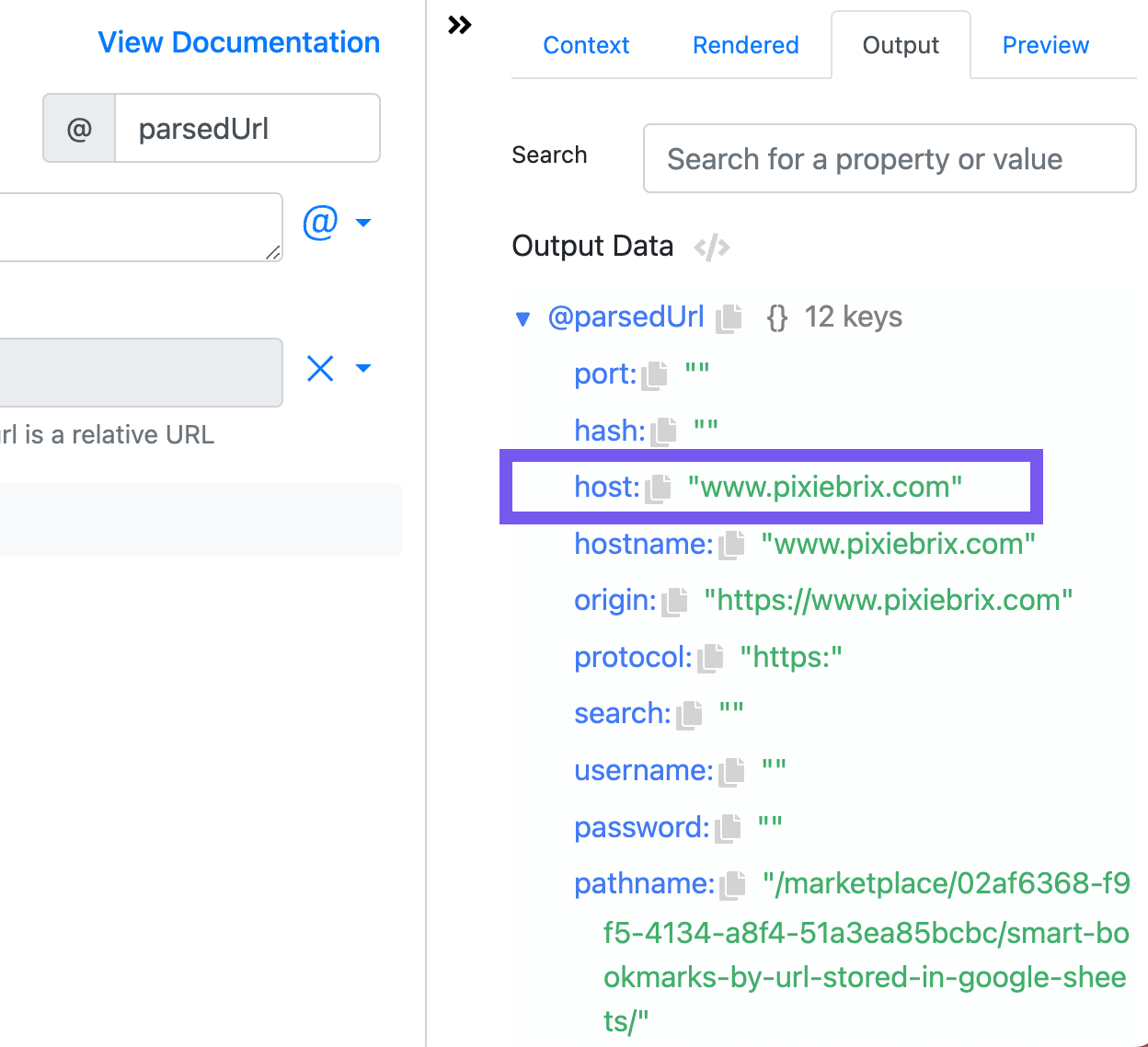Click the Output Data heading

[593, 246]
